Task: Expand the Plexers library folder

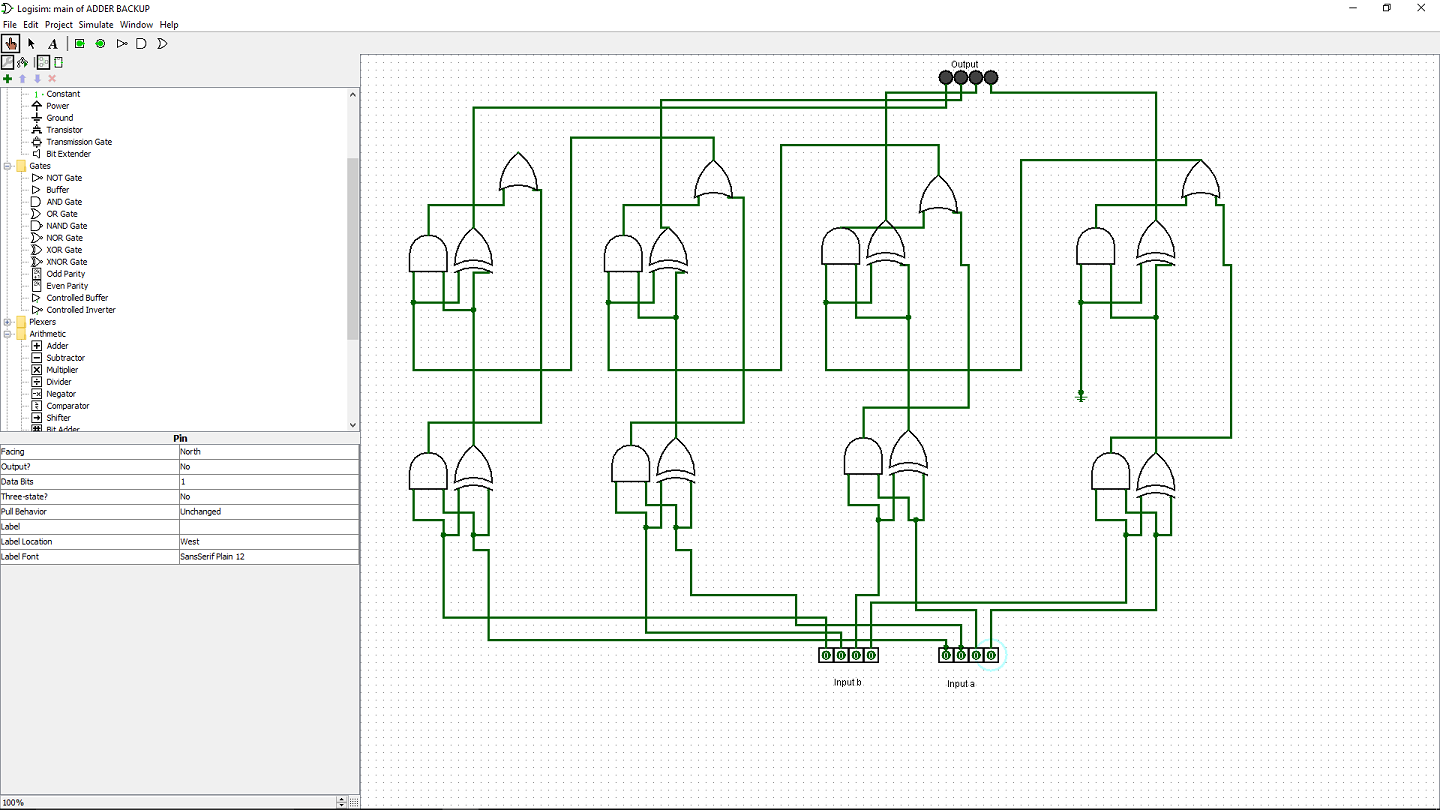Action: coord(8,322)
